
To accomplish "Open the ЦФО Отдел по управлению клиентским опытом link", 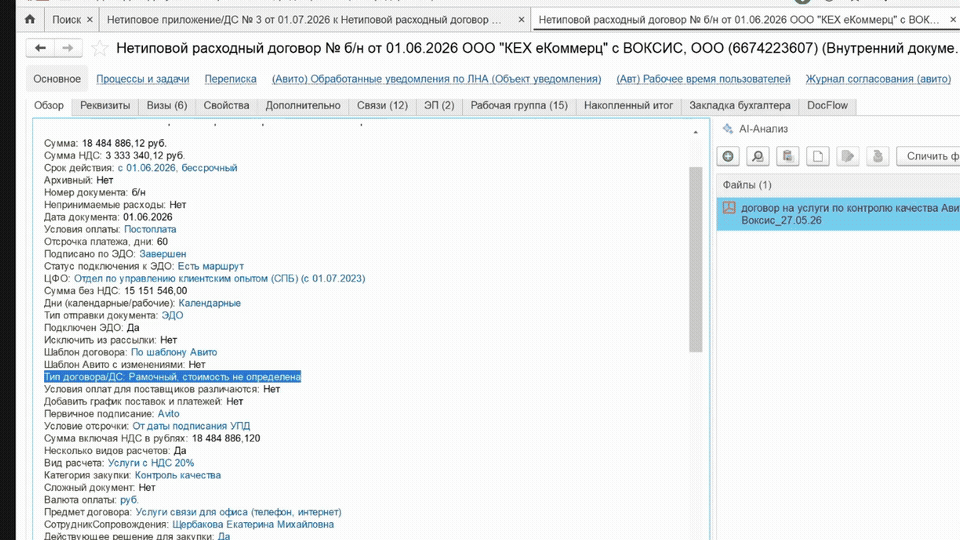I will point(220,279).
